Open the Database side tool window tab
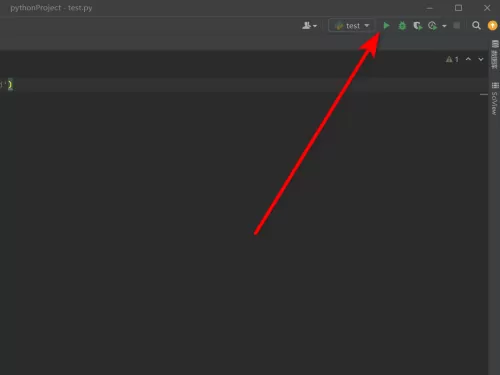 495,55
